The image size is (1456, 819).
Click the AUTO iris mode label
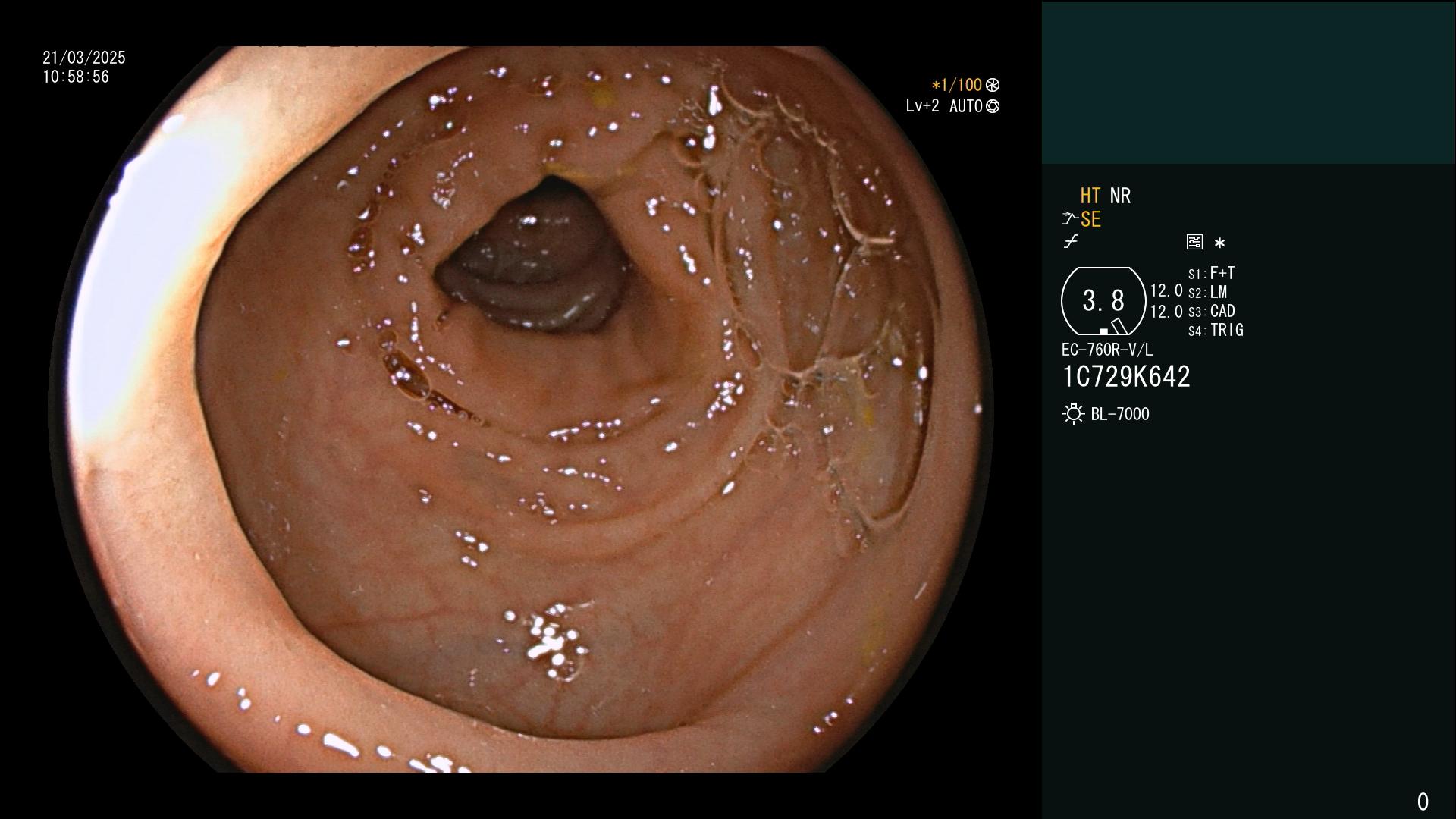pyautogui.click(x=966, y=106)
